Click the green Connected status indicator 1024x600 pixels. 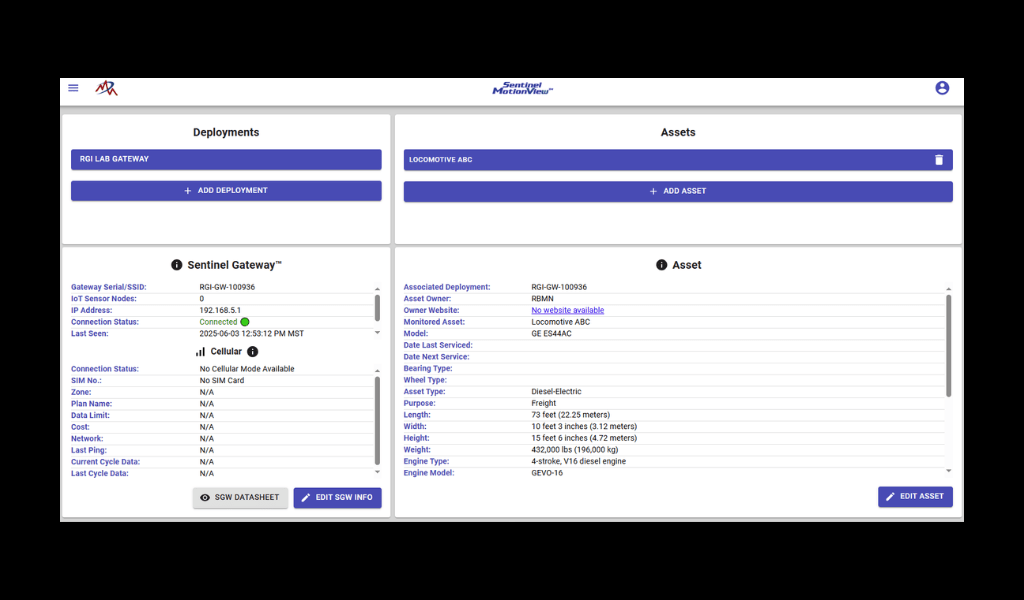245,322
